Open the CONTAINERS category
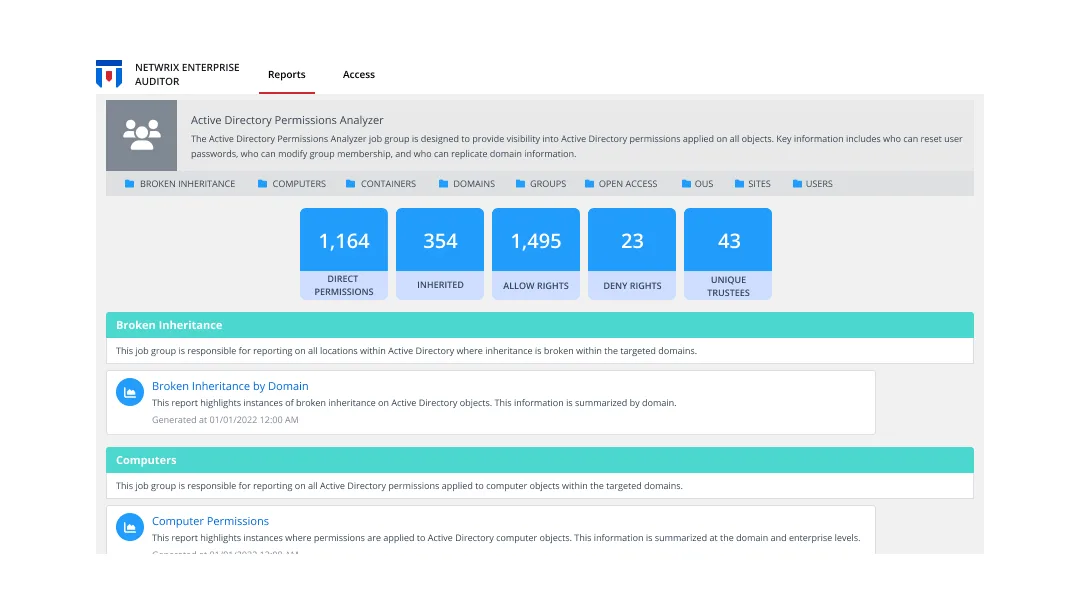 388,184
